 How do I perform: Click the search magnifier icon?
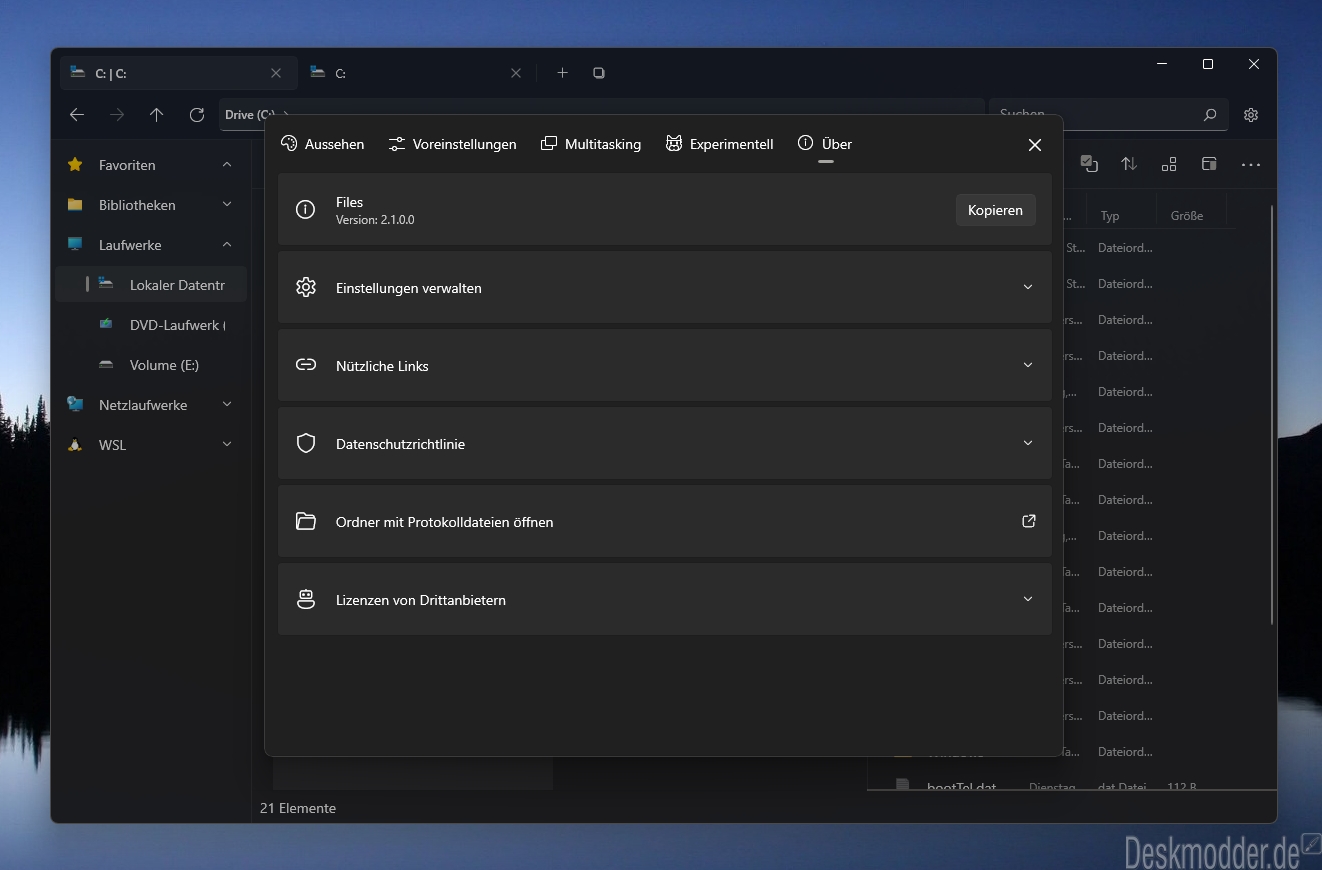click(x=1210, y=115)
